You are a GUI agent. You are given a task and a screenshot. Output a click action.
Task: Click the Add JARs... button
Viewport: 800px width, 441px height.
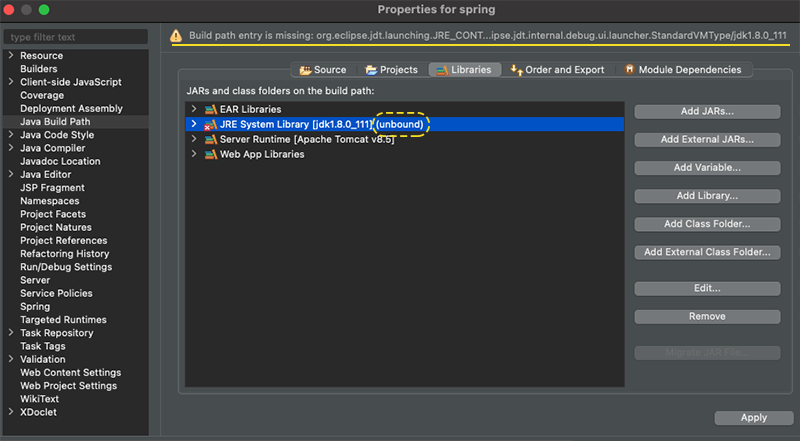[x=707, y=111]
